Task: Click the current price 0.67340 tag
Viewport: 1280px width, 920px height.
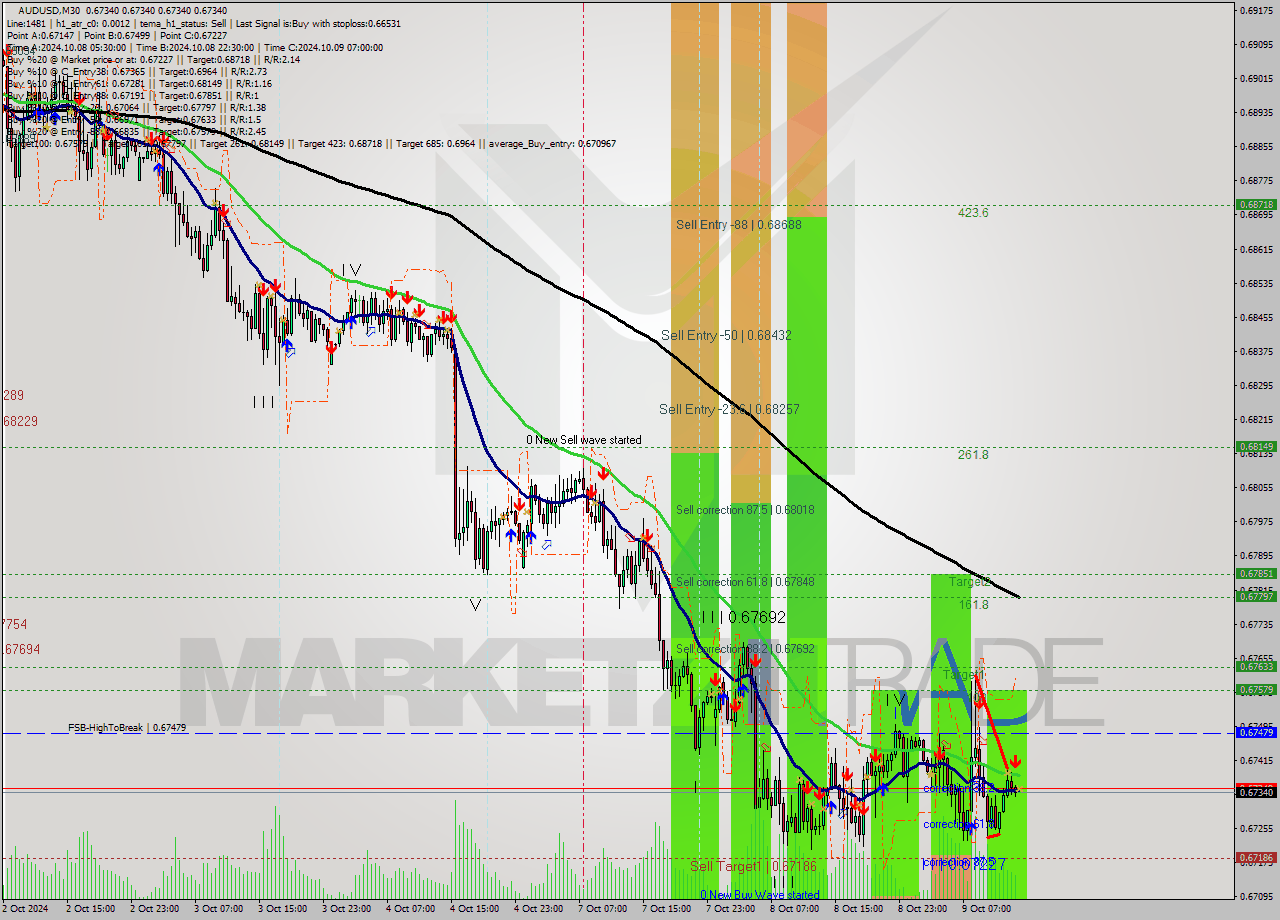Action: click(1256, 791)
